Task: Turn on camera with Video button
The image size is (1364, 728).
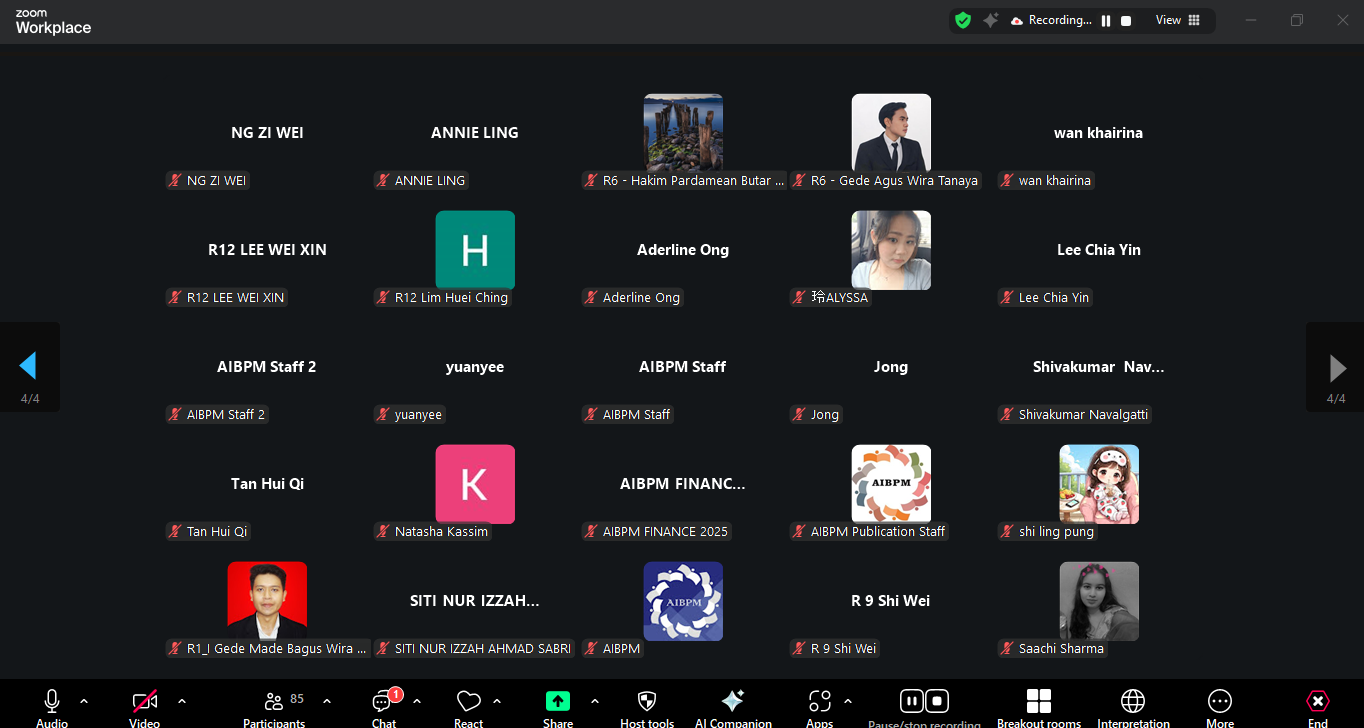Action: pos(145,704)
